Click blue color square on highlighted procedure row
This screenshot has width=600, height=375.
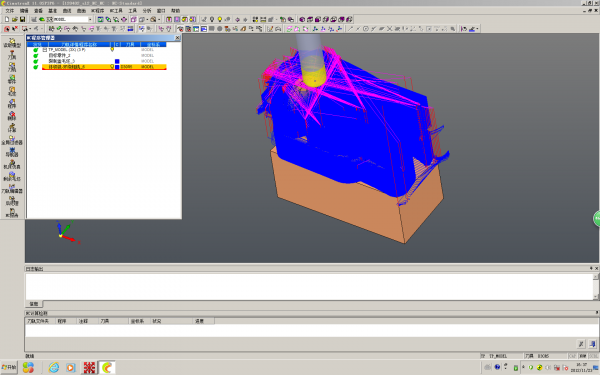pyautogui.click(x=117, y=67)
